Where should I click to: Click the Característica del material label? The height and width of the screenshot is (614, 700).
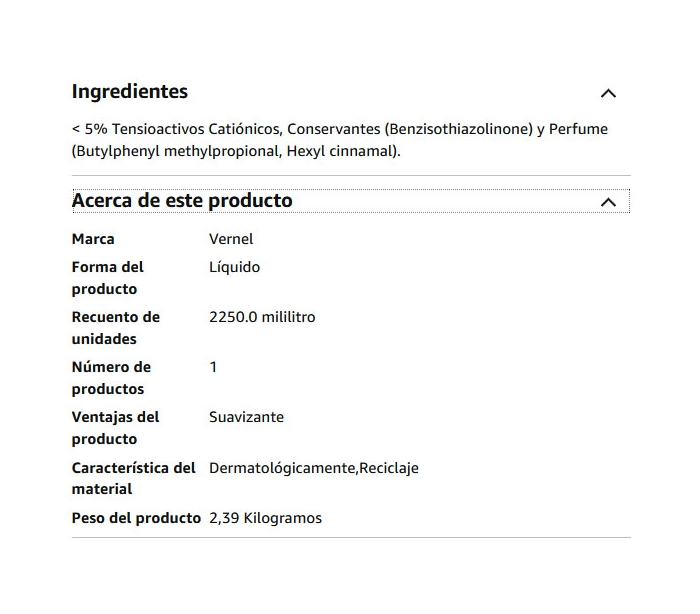pos(133,478)
